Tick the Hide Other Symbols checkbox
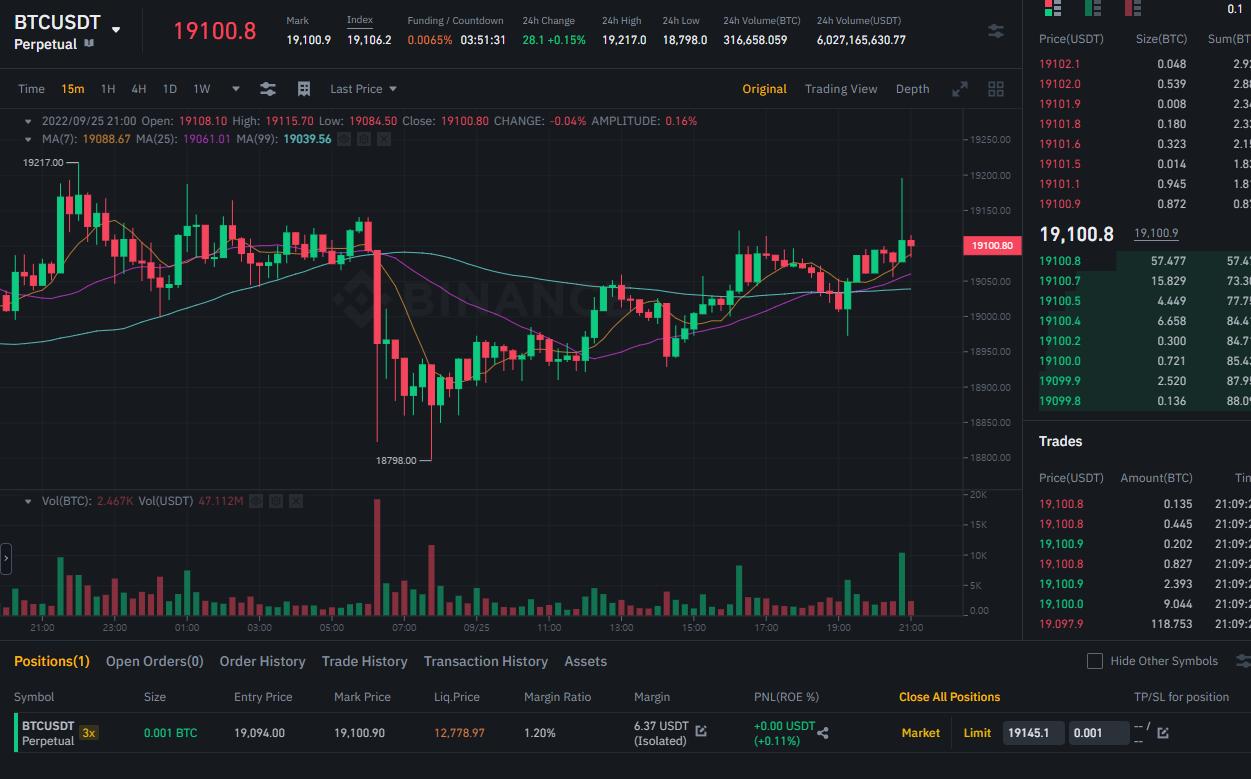The height and width of the screenshot is (779, 1251). point(1094,661)
